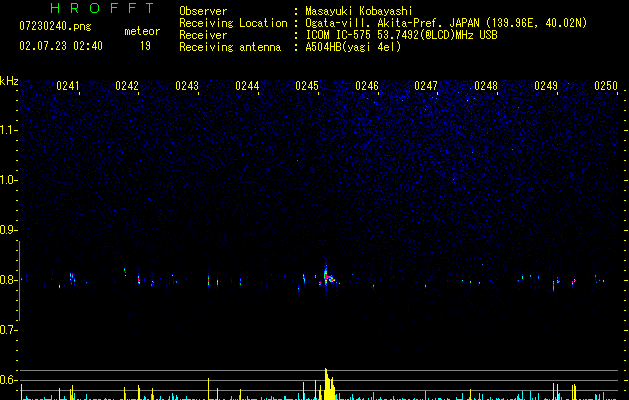The image size is (629, 400).
Task: Click the gray frequency range bar on left axis
Action: click(x=19, y=280)
